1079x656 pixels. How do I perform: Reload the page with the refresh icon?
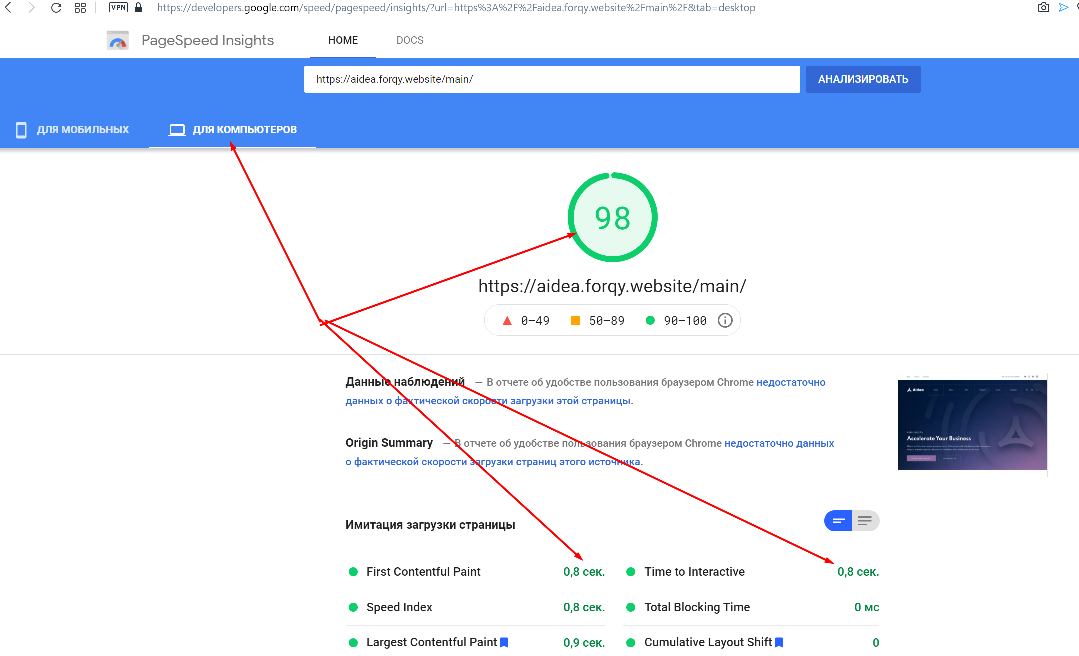click(56, 8)
